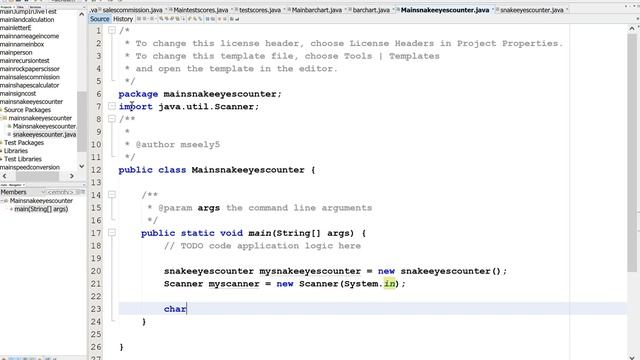Switch to the Source view button
The width and height of the screenshot is (640, 360).
100,19
